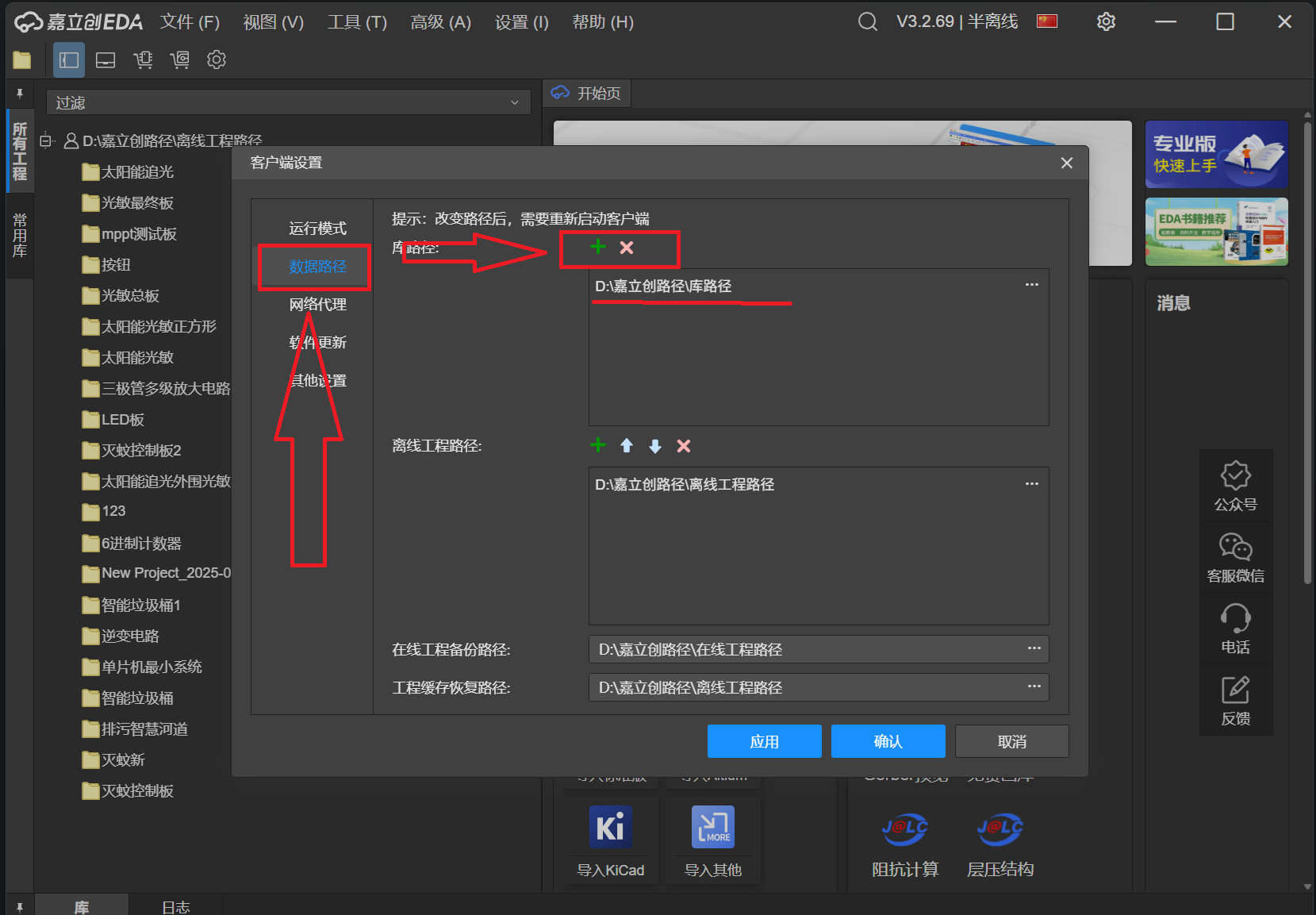Open 设置 (I) menu
Viewport: 1316px width, 915px height.
point(522,22)
